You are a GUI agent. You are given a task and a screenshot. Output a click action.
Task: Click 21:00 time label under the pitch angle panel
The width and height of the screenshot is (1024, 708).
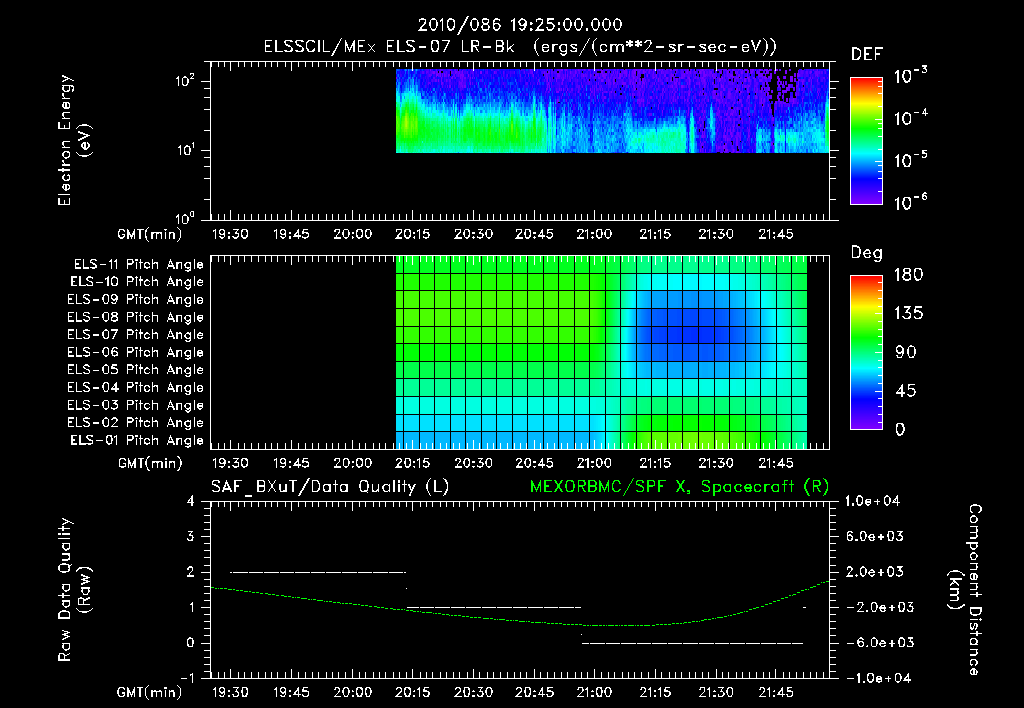594,464
